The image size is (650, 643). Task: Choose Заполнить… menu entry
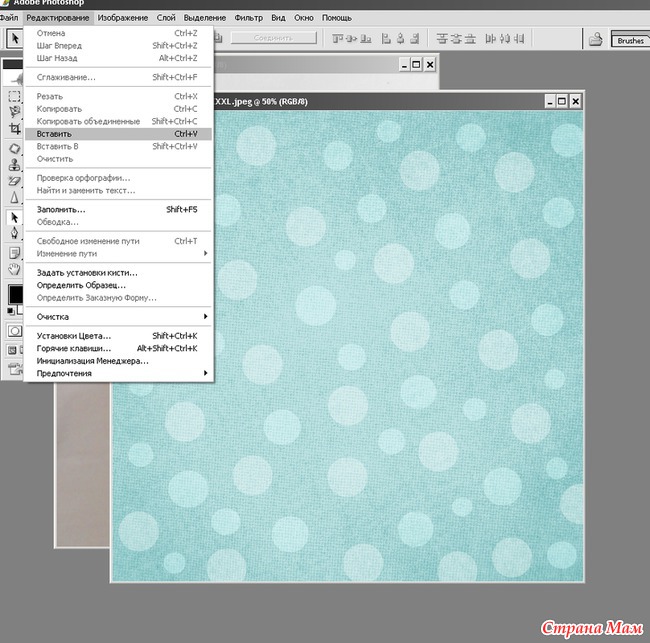point(61,209)
